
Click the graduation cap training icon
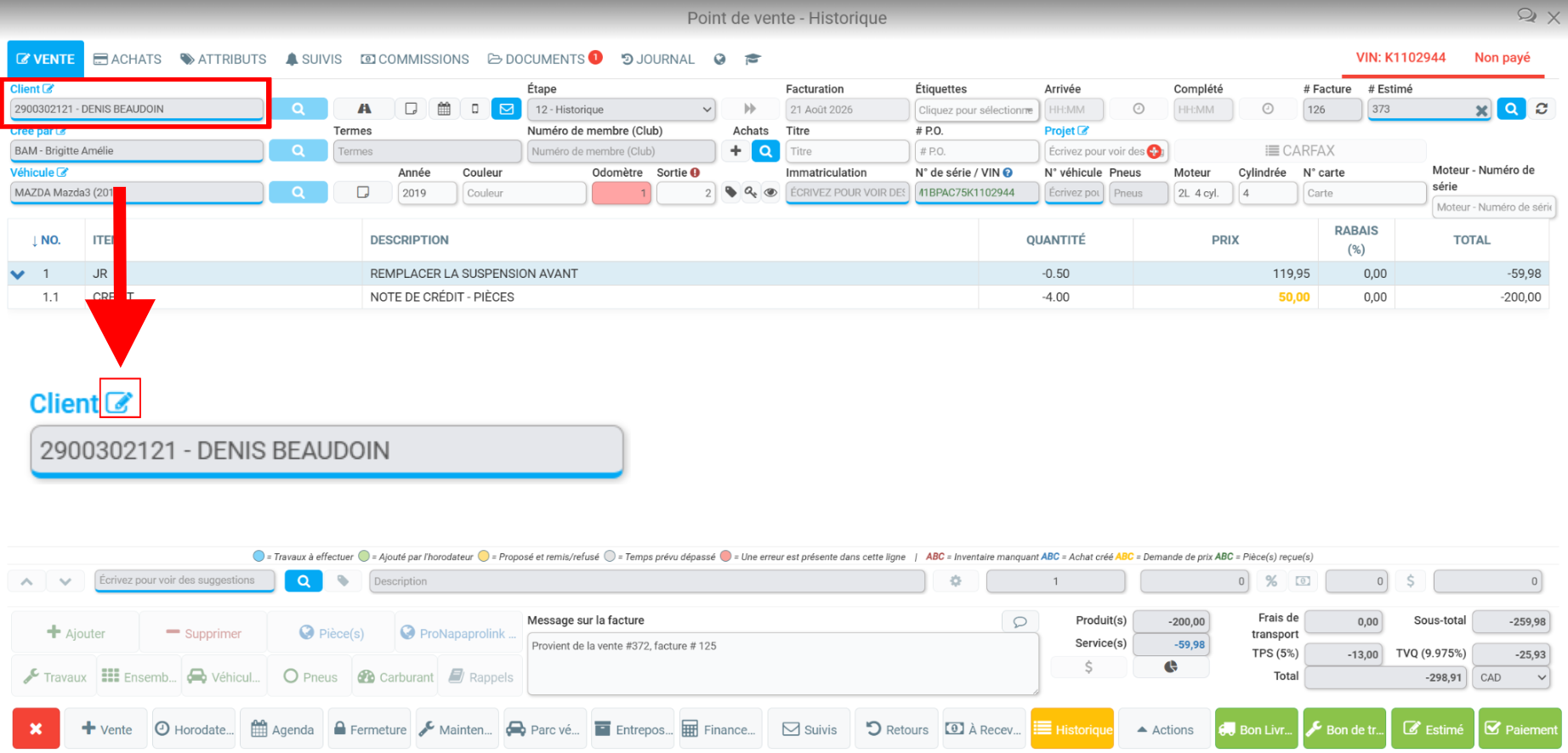coord(753,59)
